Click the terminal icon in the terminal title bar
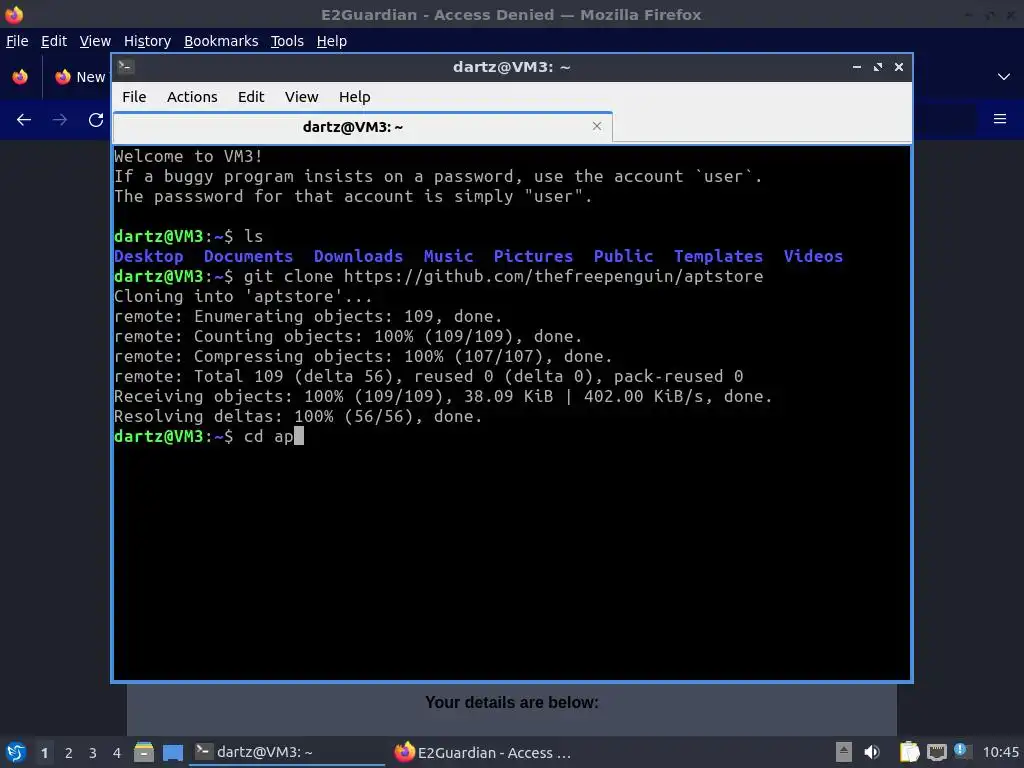The height and width of the screenshot is (768, 1024). tap(126, 67)
